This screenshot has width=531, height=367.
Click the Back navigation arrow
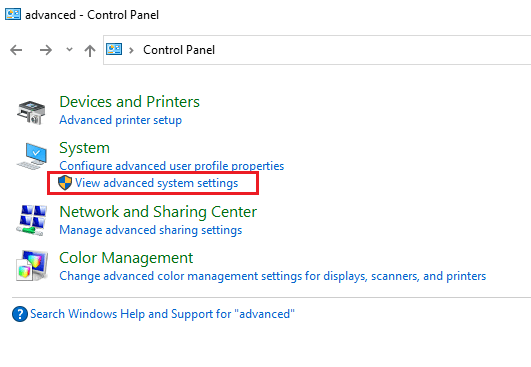click(x=16, y=50)
